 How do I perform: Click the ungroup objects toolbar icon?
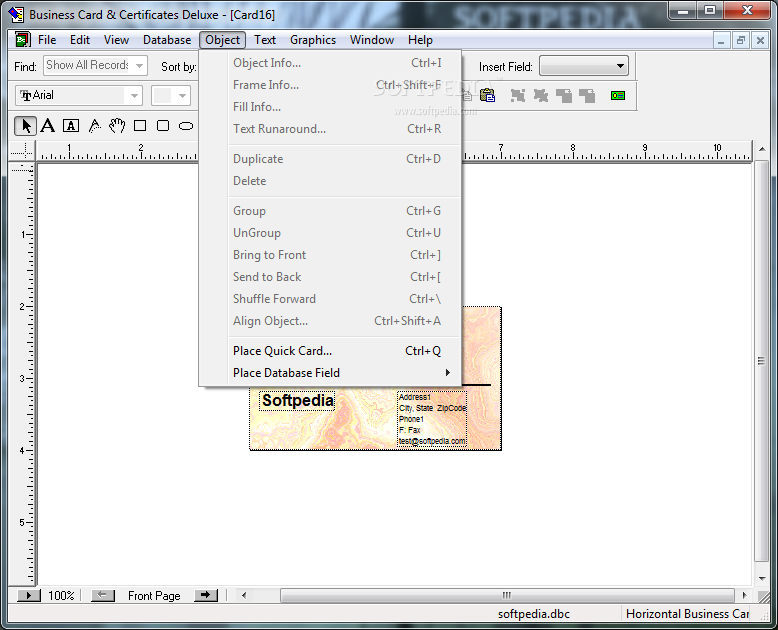pos(541,95)
